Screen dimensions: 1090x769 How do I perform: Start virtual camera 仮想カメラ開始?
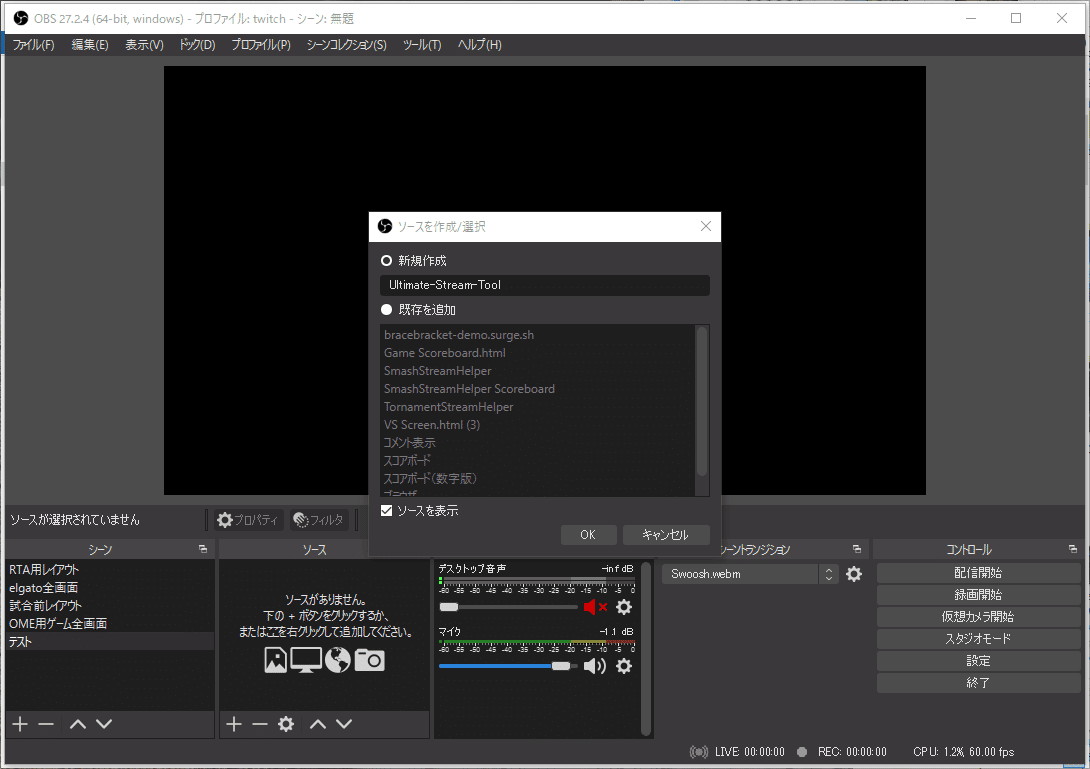978,617
